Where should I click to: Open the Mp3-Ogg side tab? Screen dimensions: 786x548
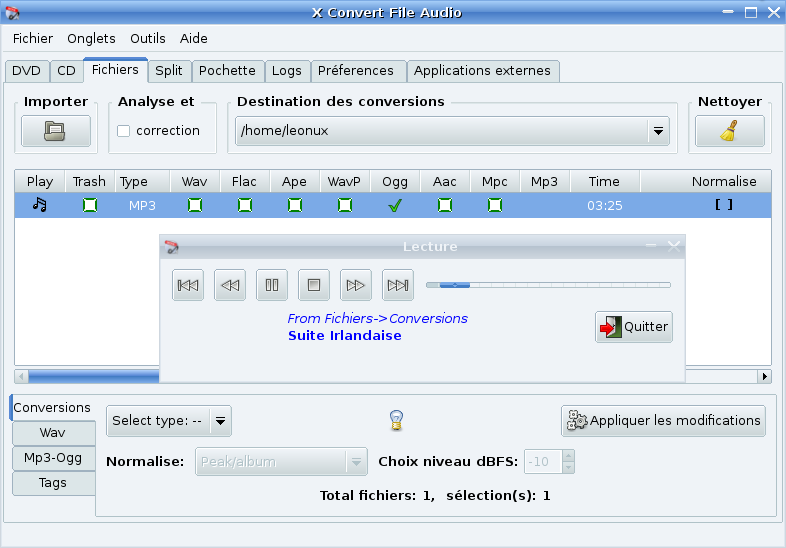tap(53, 458)
